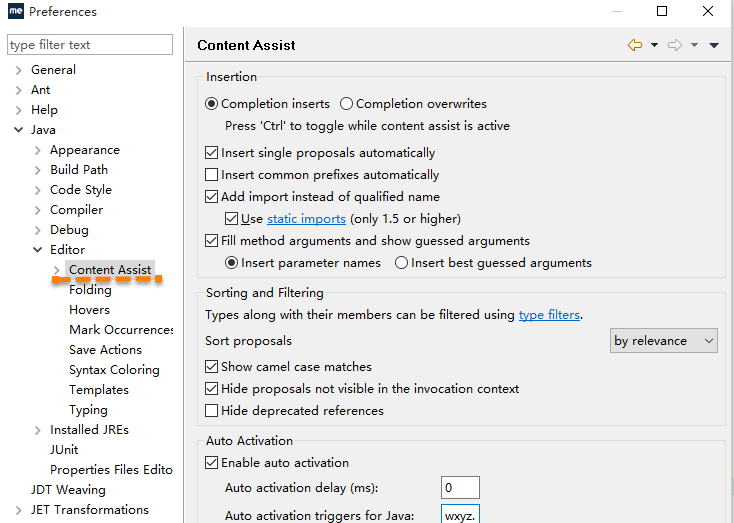
Task: Open the preferences view menu triangle
Action: [x=714, y=45]
